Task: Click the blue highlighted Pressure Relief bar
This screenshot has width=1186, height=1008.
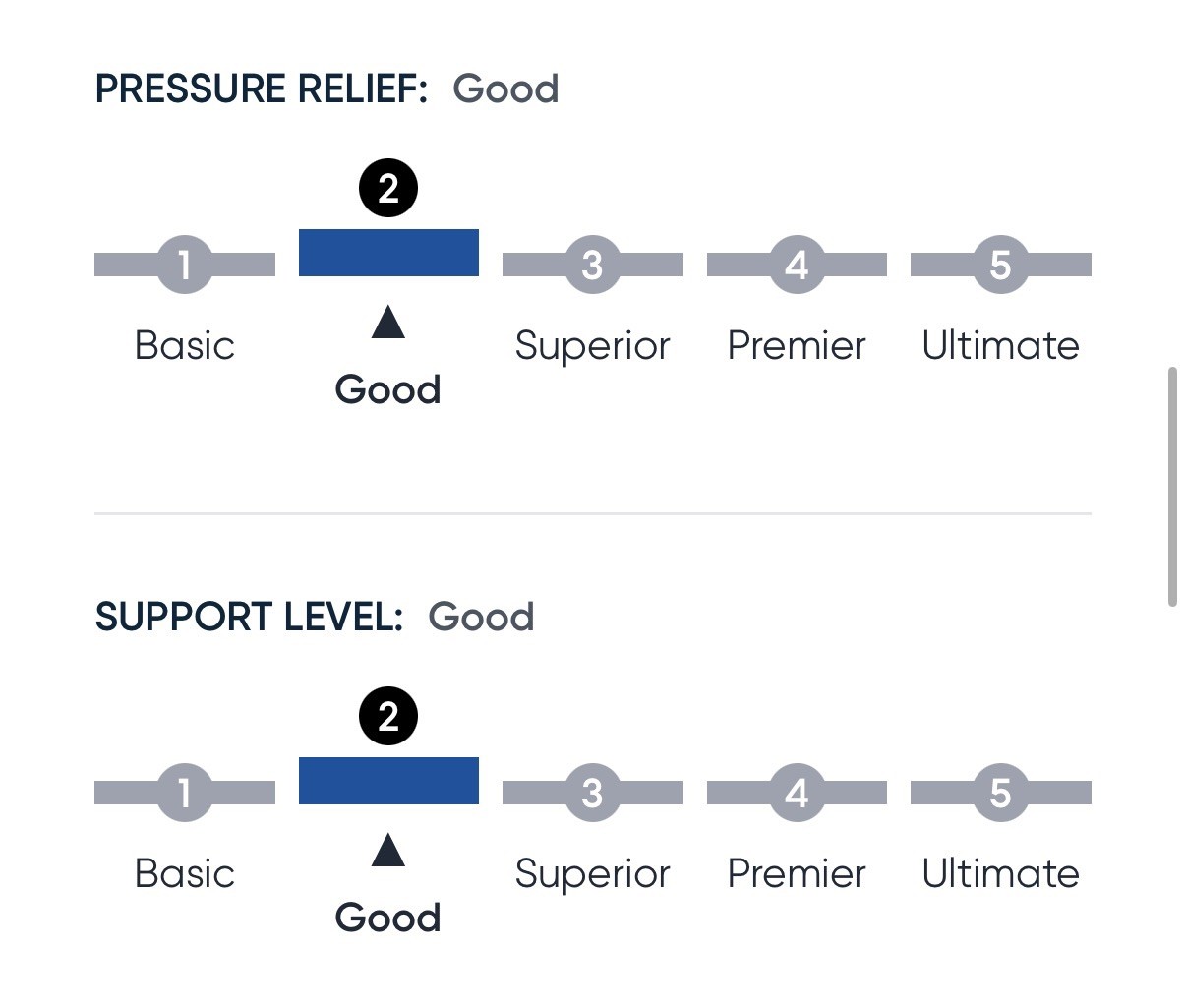Action: (388, 253)
